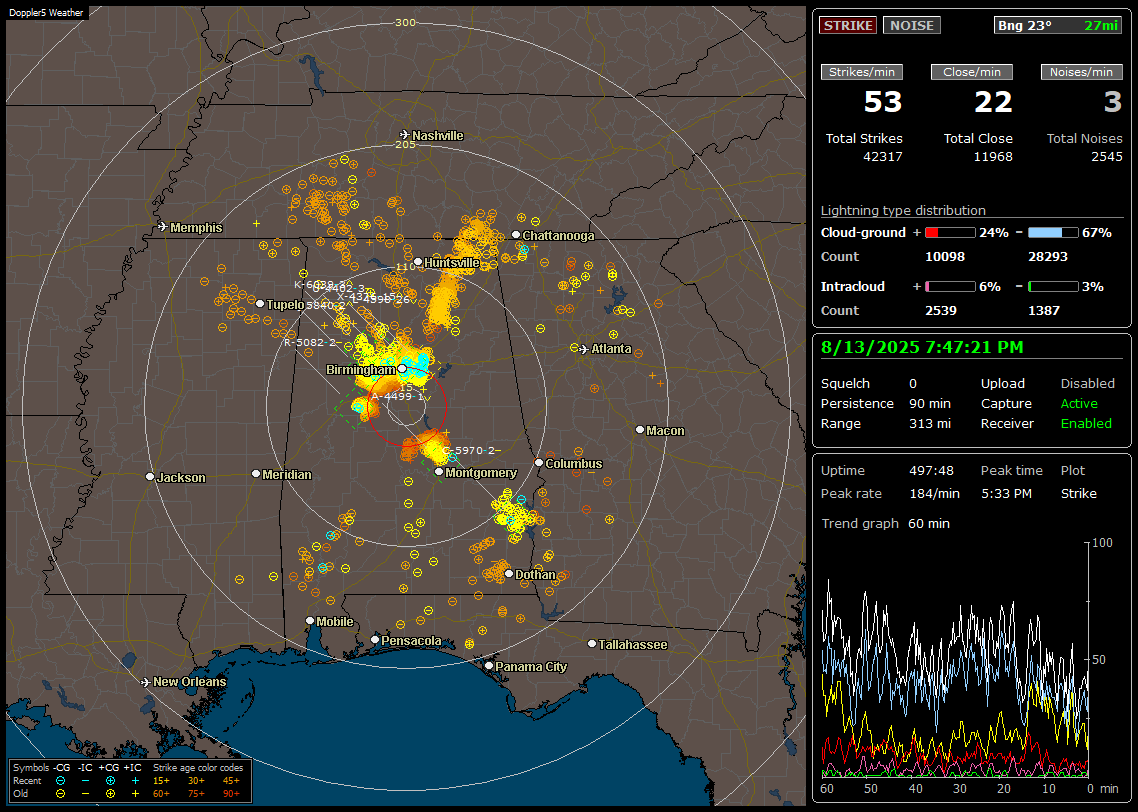The image size is (1138, 812).
Task: Click the 8/13/2025 7:47:21 PM timestamp
Action: [x=922, y=348]
